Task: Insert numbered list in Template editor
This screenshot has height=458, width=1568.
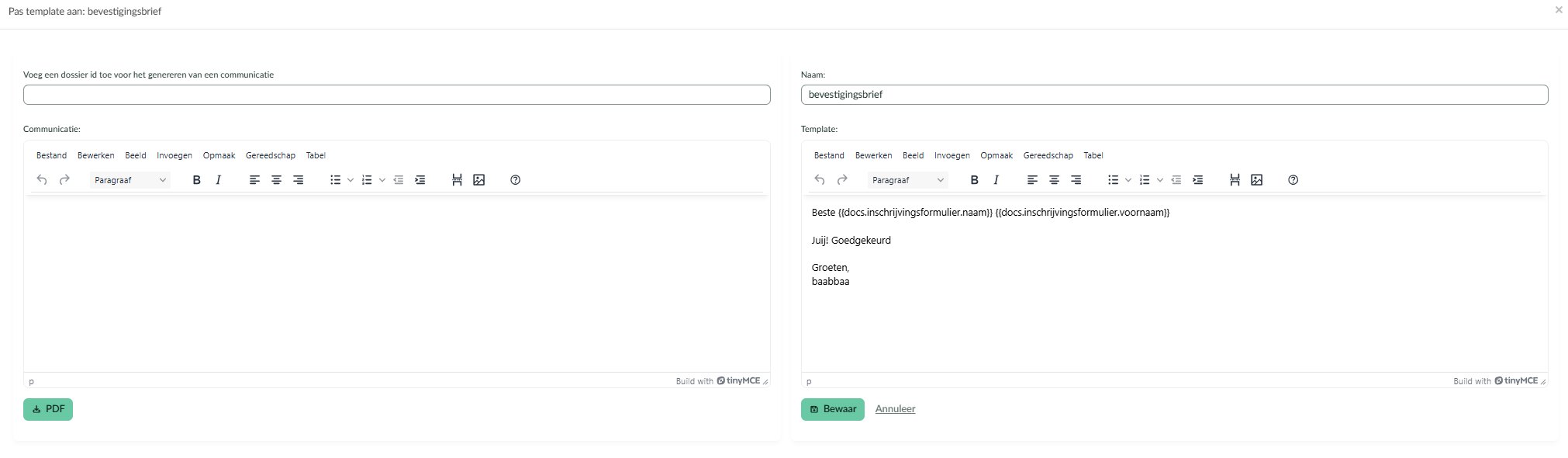Action: pos(1145,180)
